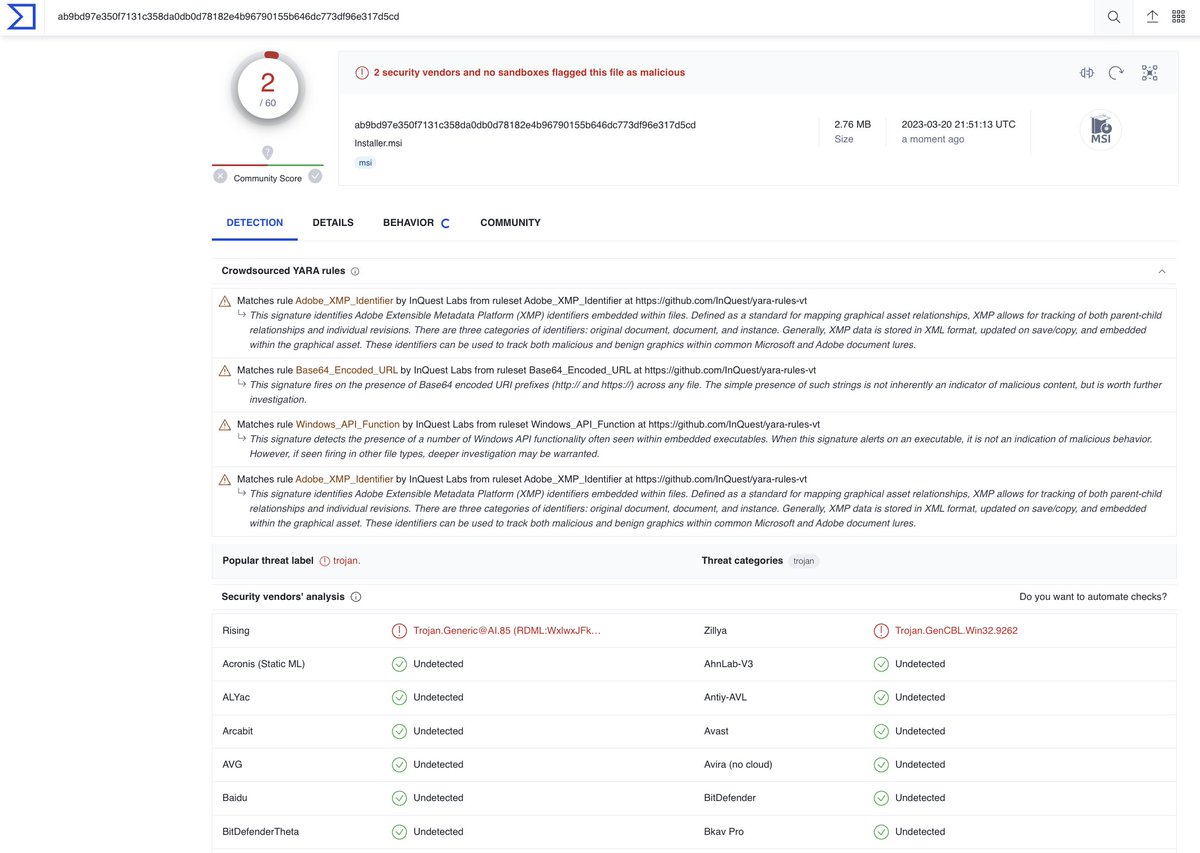Click the hash search input field
The width and height of the screenshot is (1200, 853).
click(x=570, y=17)
